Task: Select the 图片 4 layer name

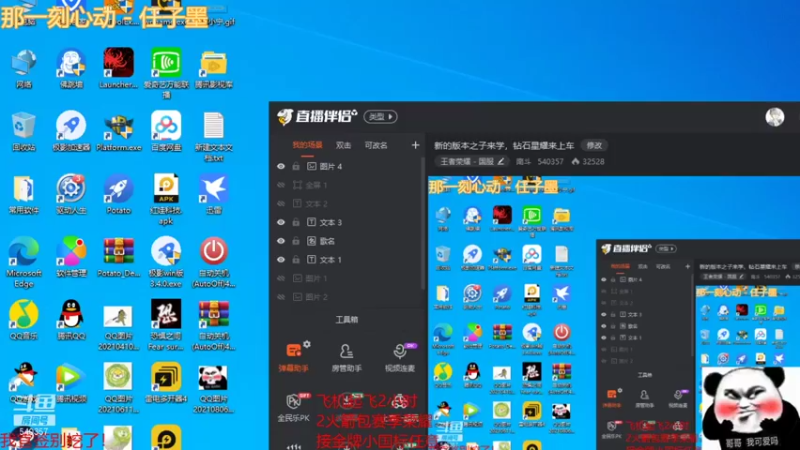Action: [x=331, y=166]
